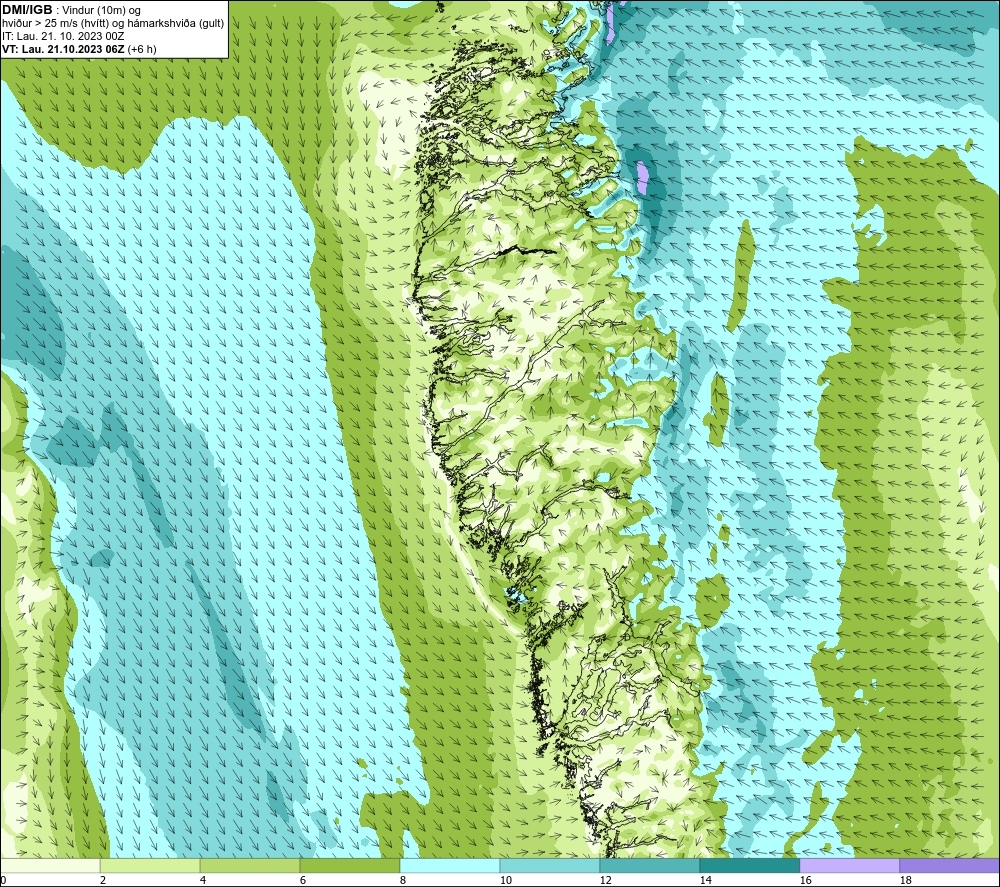Select the 10–12 m/s light teal legend swatch
The height and width of the screenshot is (887, 1000).
pos(550,865)
